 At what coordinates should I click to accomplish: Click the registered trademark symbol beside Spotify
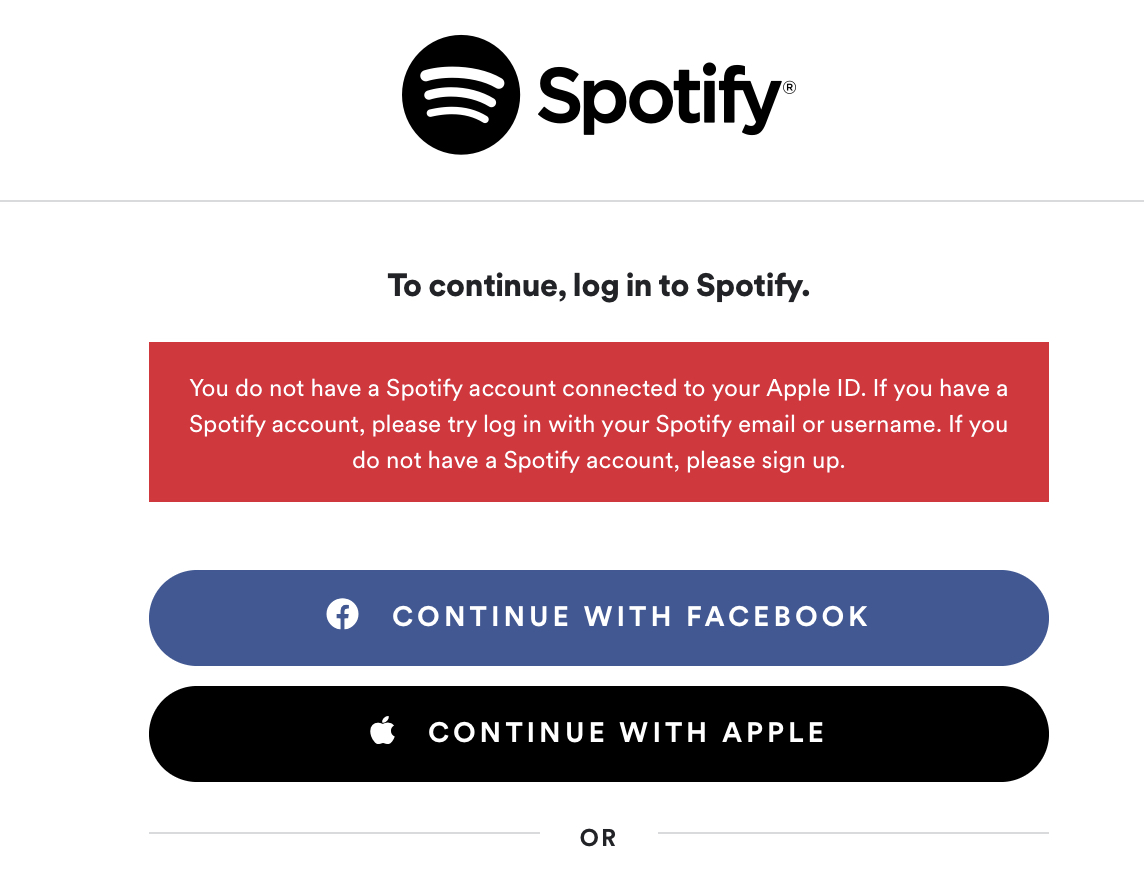[789, 88]
